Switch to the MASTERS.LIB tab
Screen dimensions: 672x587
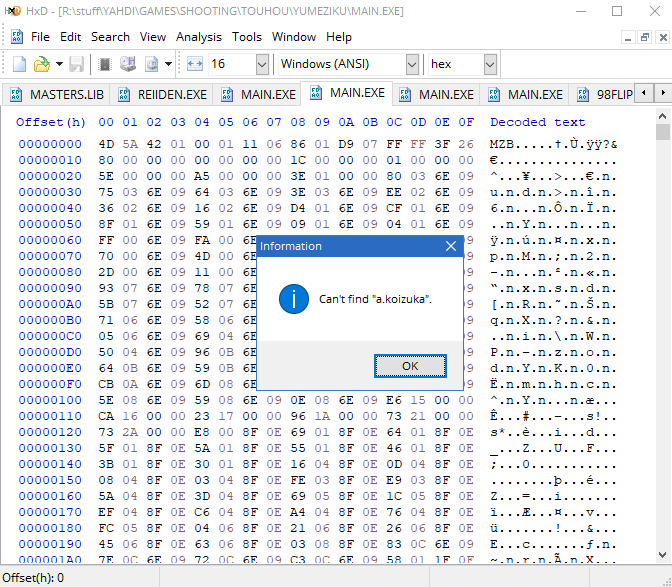(x=56, y=94)
